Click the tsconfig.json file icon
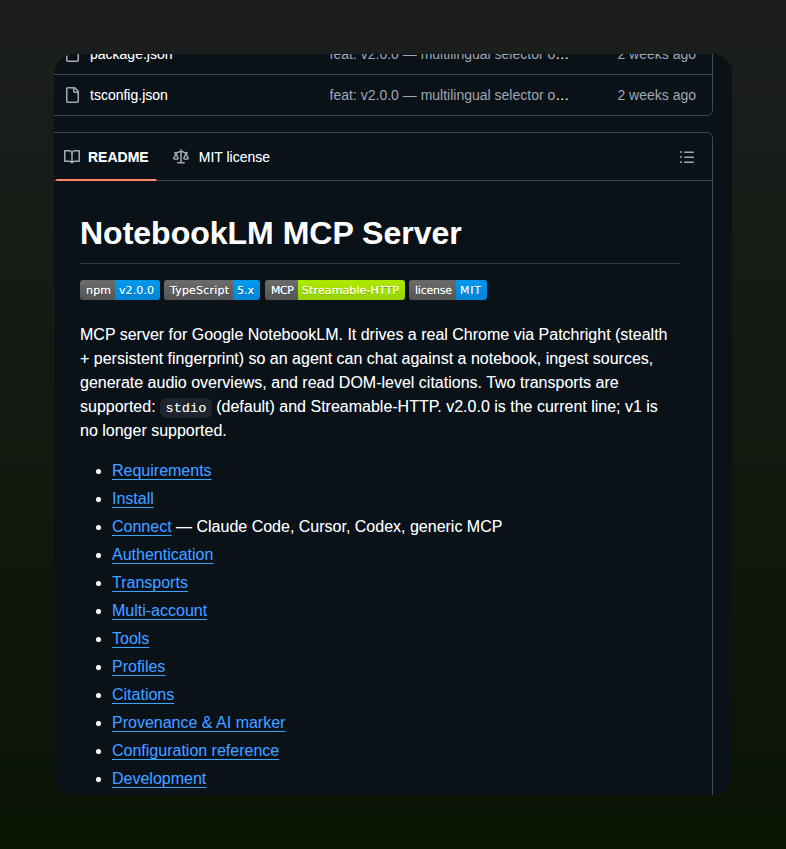This screenshot has width=786, height=849. (x=73, y=95)
